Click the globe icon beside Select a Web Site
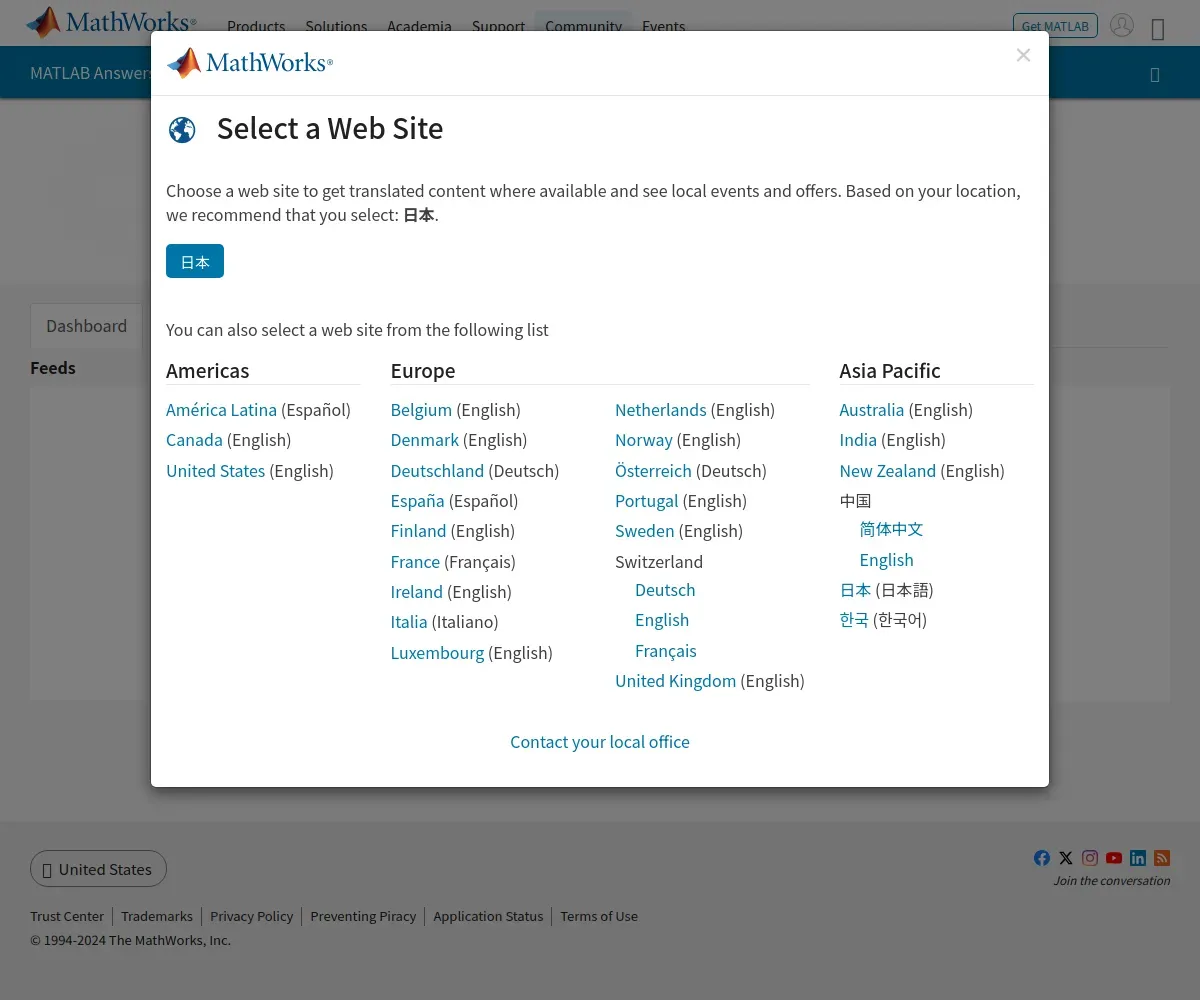The height and width of the screenshot is (1000, 1200). [182, 130]
